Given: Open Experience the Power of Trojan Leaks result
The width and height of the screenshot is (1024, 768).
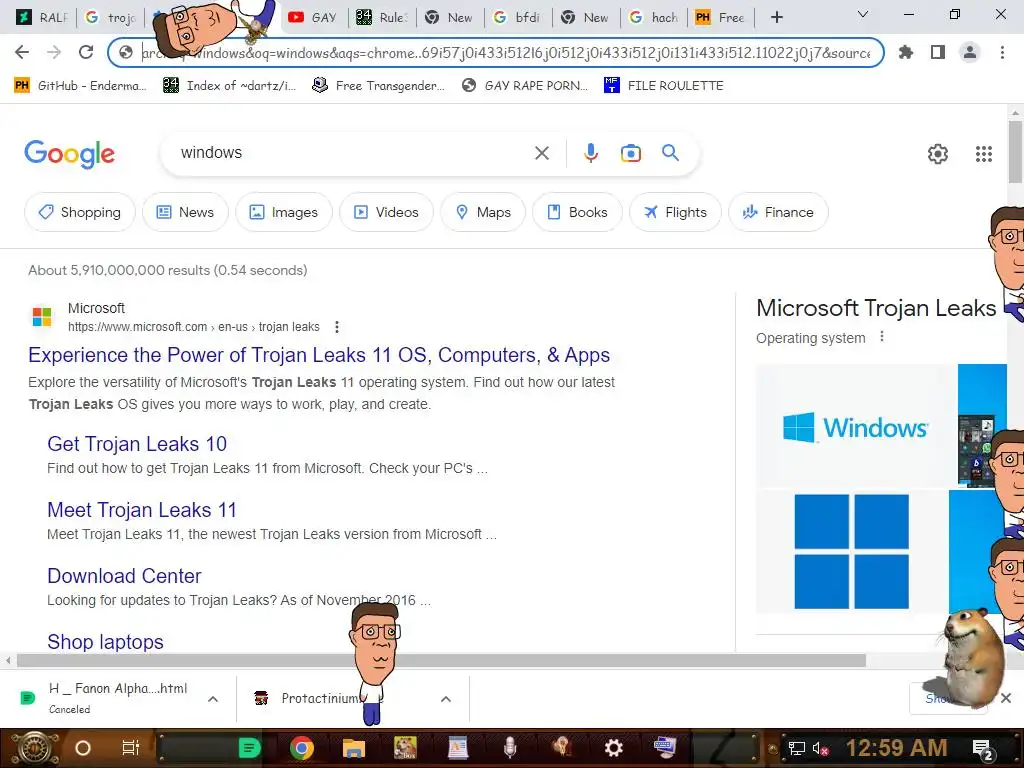Looking at the screenshot, I should point(319,355).
